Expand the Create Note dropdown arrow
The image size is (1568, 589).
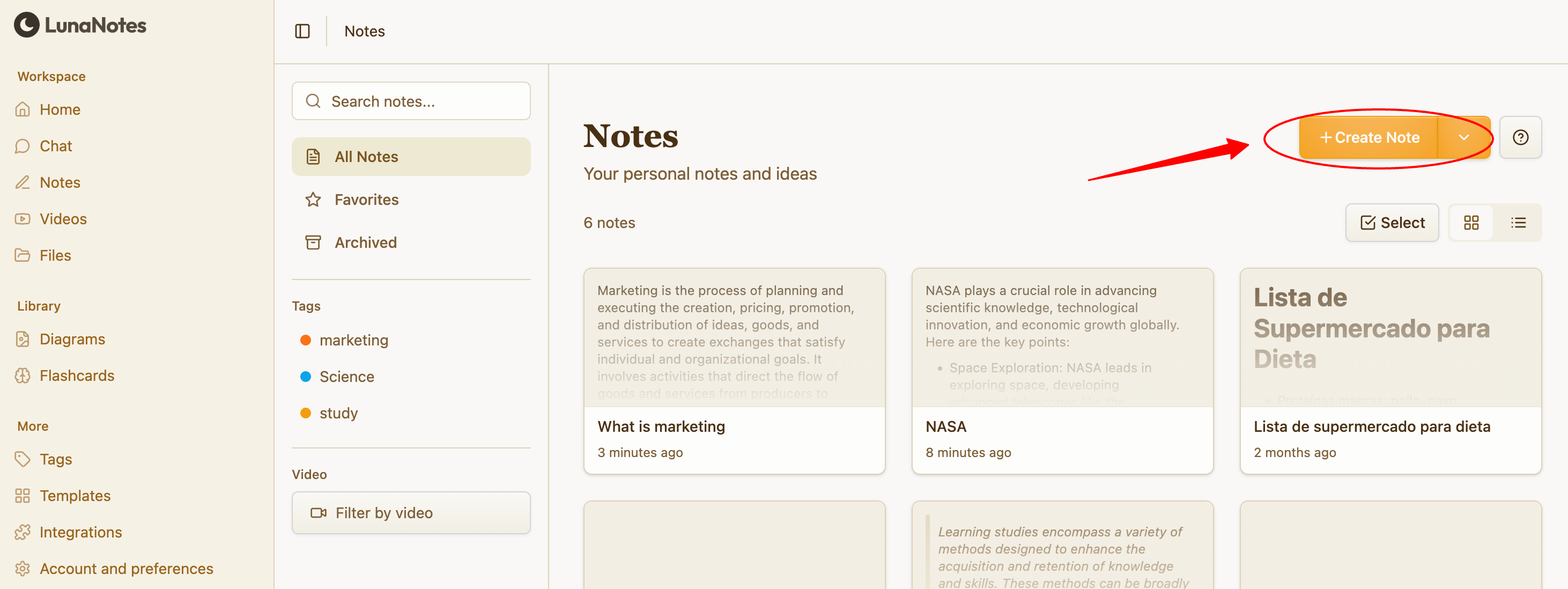pyautogui.click(x=1464, y=138)
